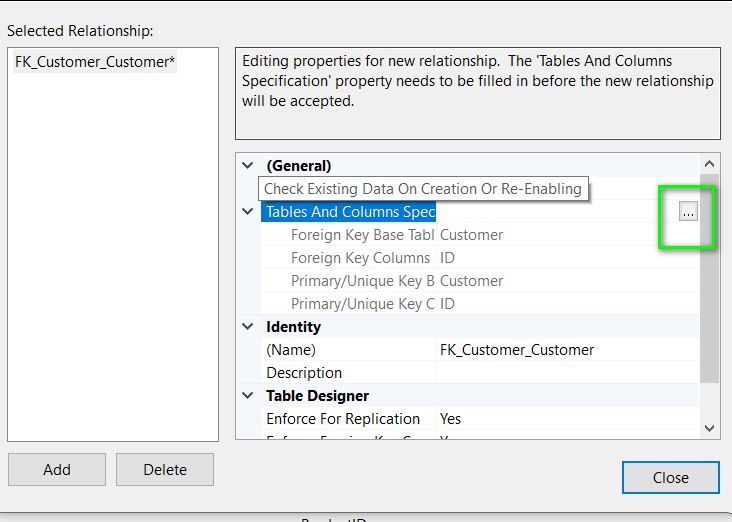Image resolution: width=732 pixels, height=522 pixels.
Task: Click the empty Description value field
Action: coord(566,373)
